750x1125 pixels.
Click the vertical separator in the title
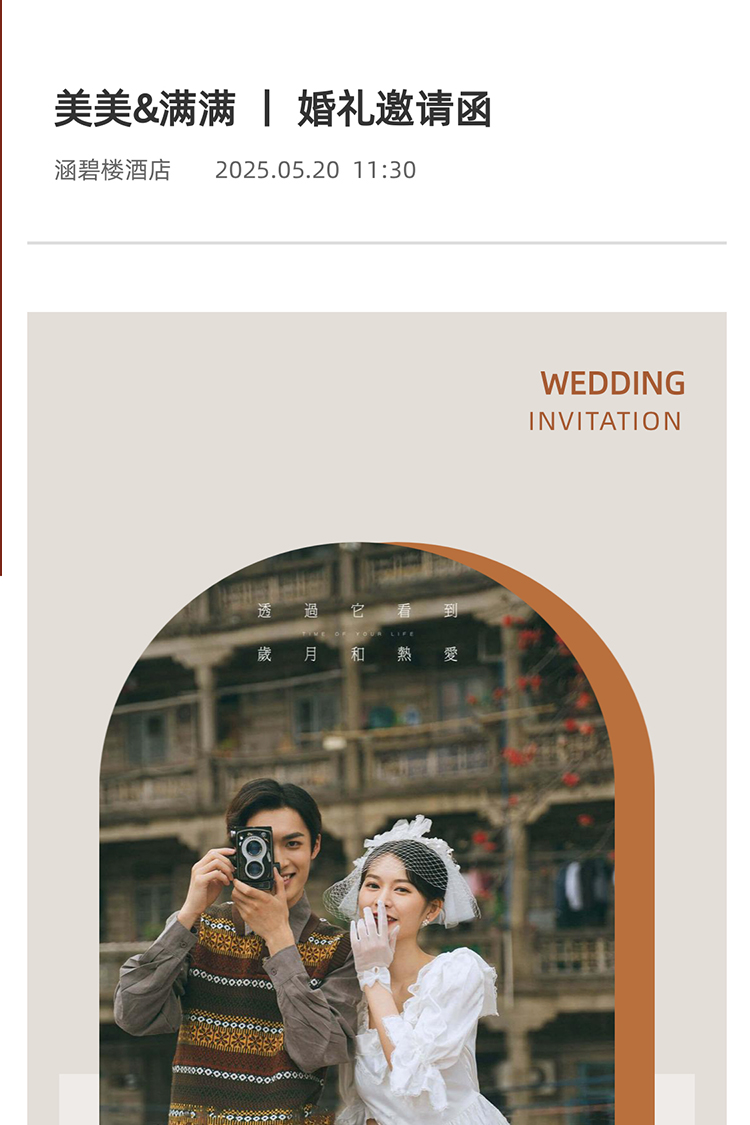[267, 109]
